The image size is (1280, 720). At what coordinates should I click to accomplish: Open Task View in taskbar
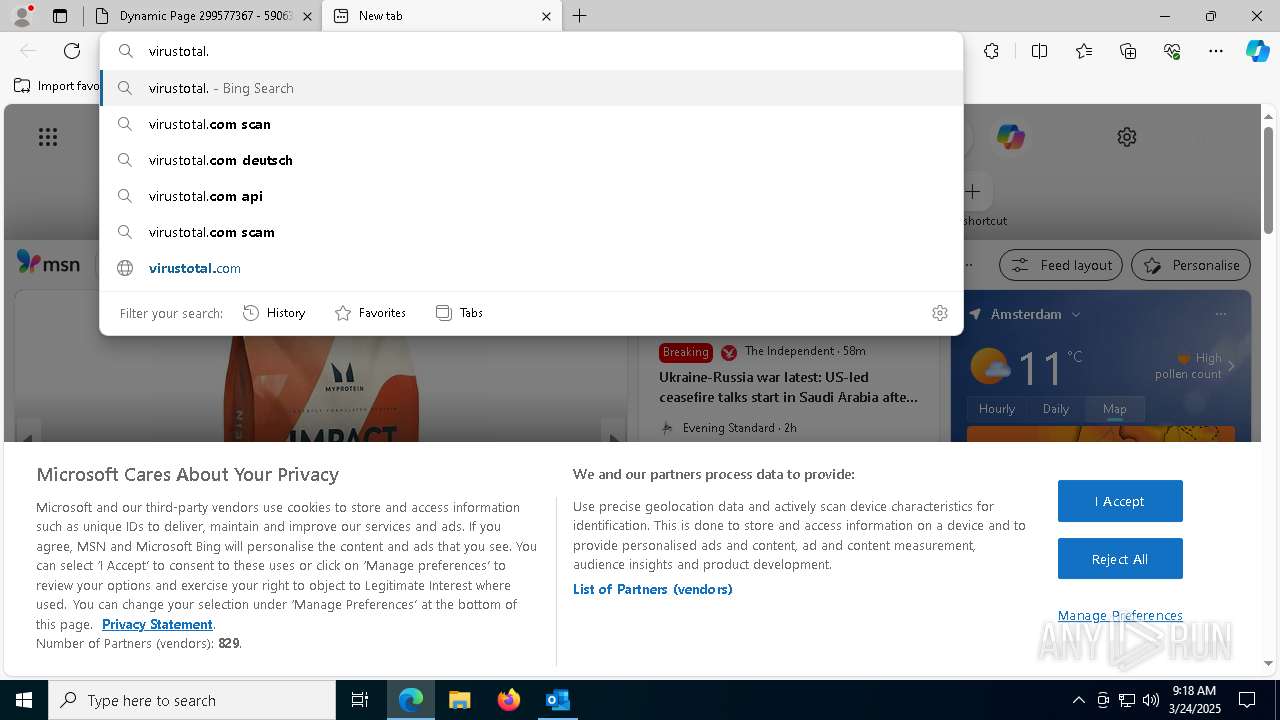[x=360, y=700]
